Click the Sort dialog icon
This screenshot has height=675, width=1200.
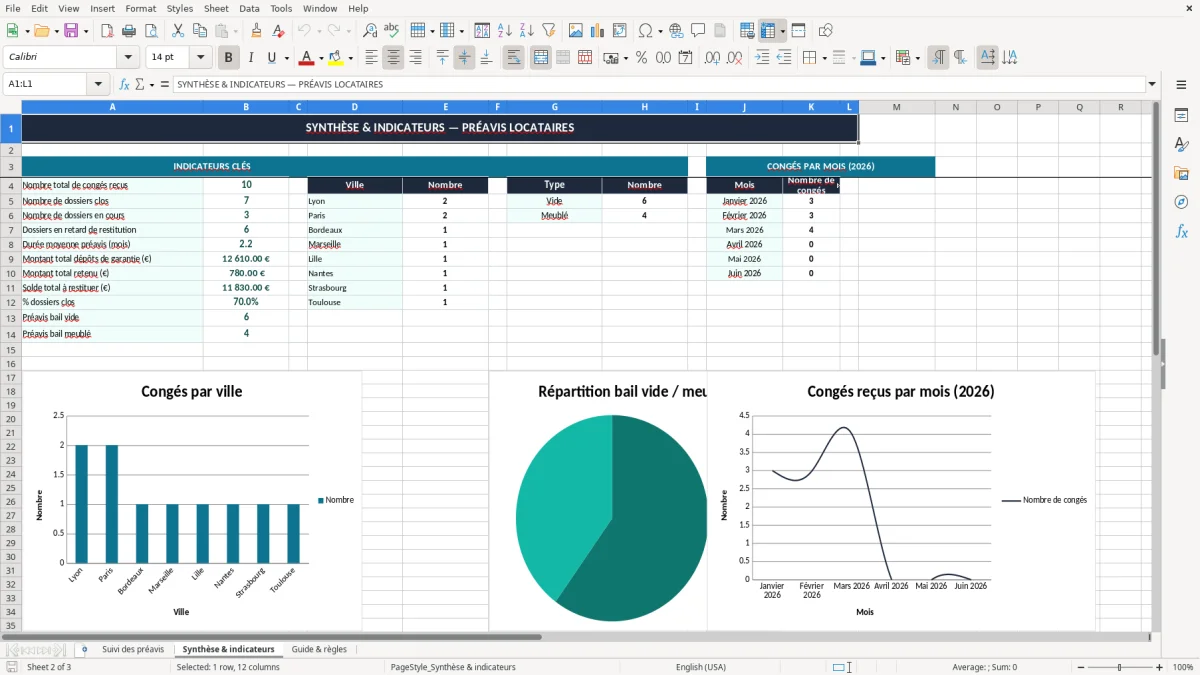coord(482,31)
